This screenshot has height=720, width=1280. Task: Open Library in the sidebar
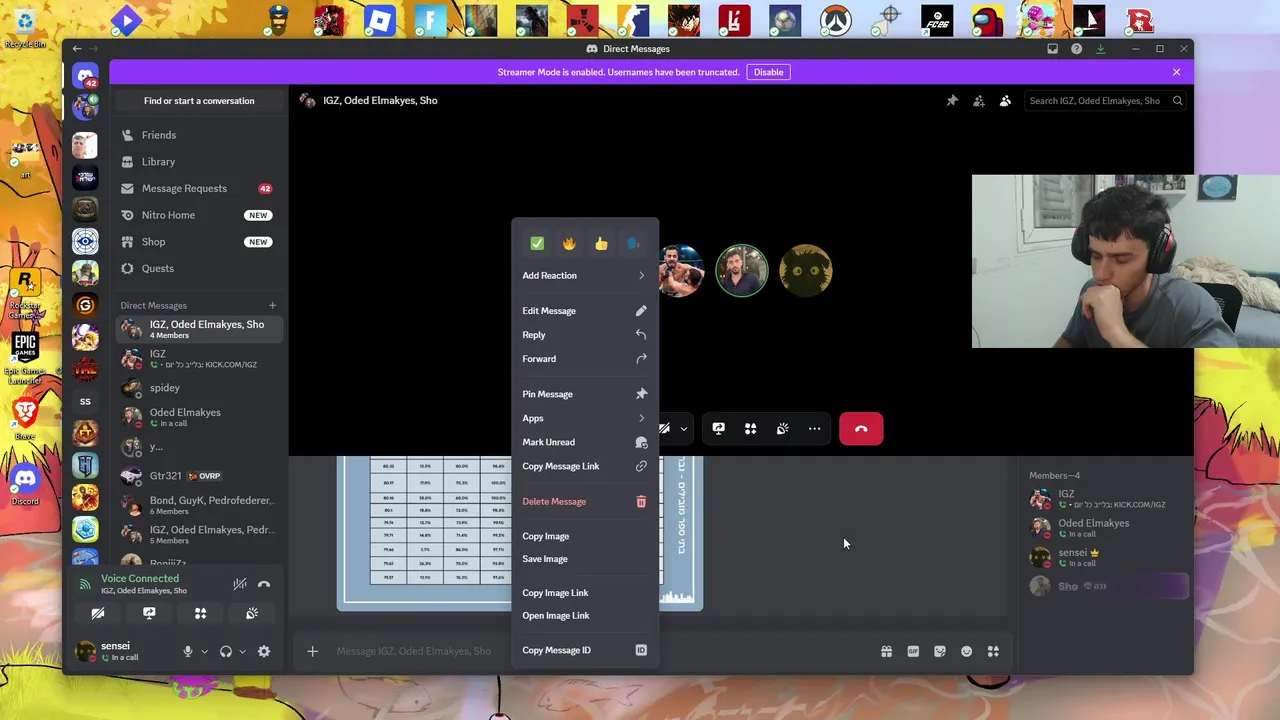199,162
